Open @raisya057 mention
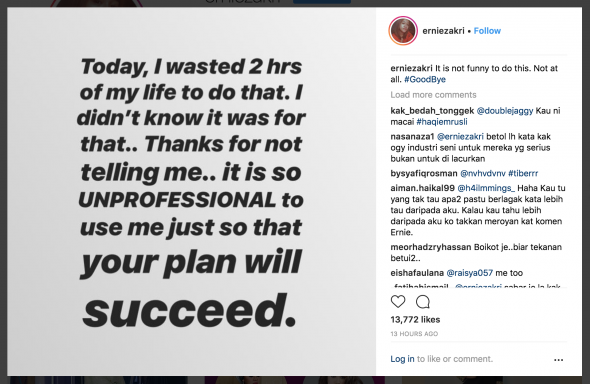 [470, 273]
